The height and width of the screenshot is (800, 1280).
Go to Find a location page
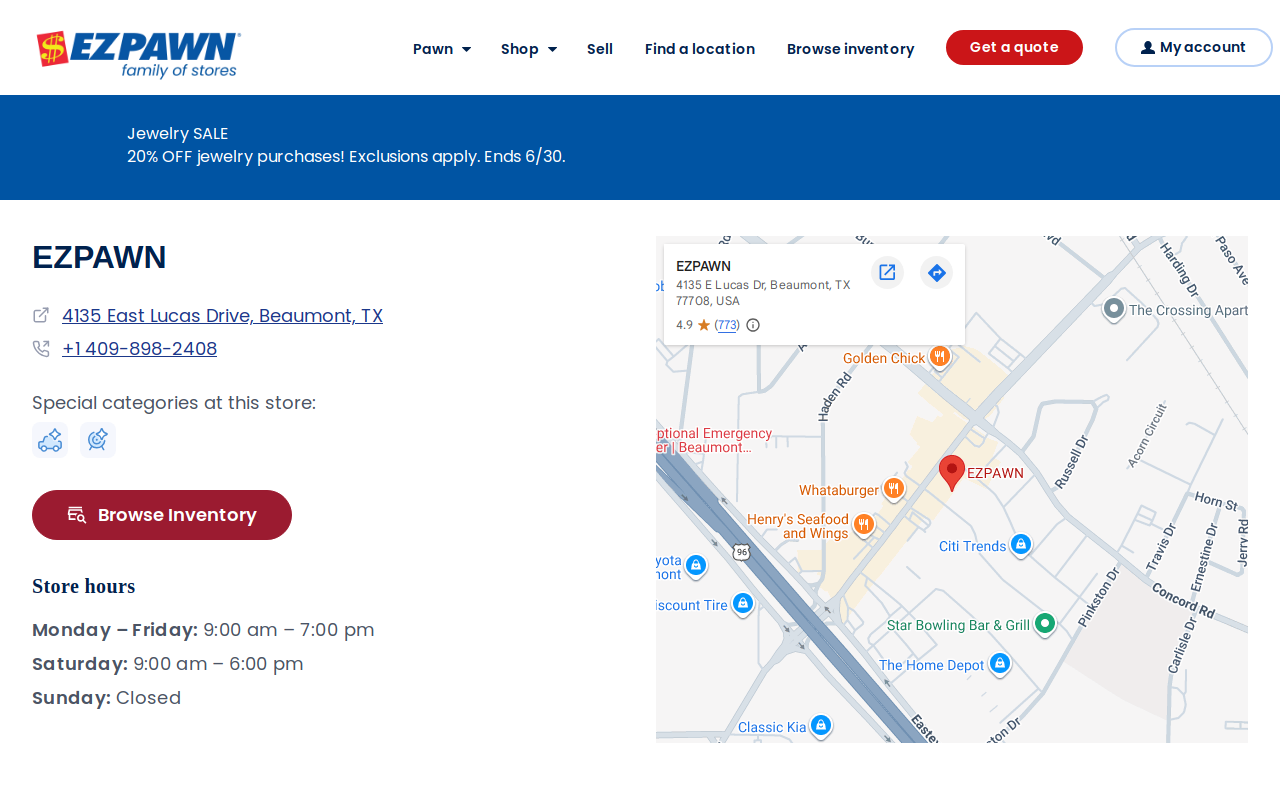tap(700, 49)
